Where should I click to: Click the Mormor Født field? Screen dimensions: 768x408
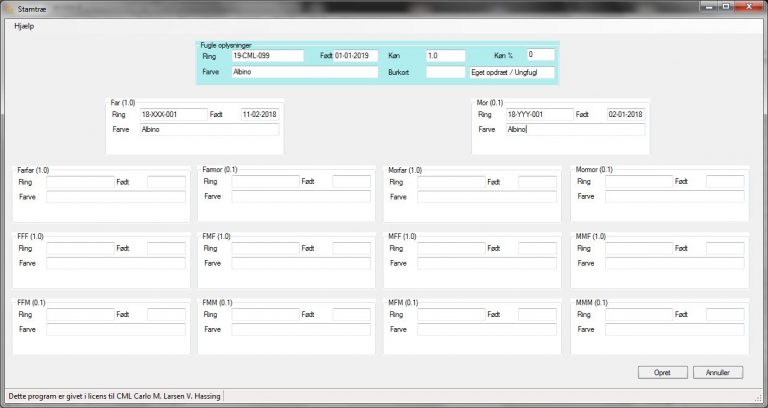point(725,182)
